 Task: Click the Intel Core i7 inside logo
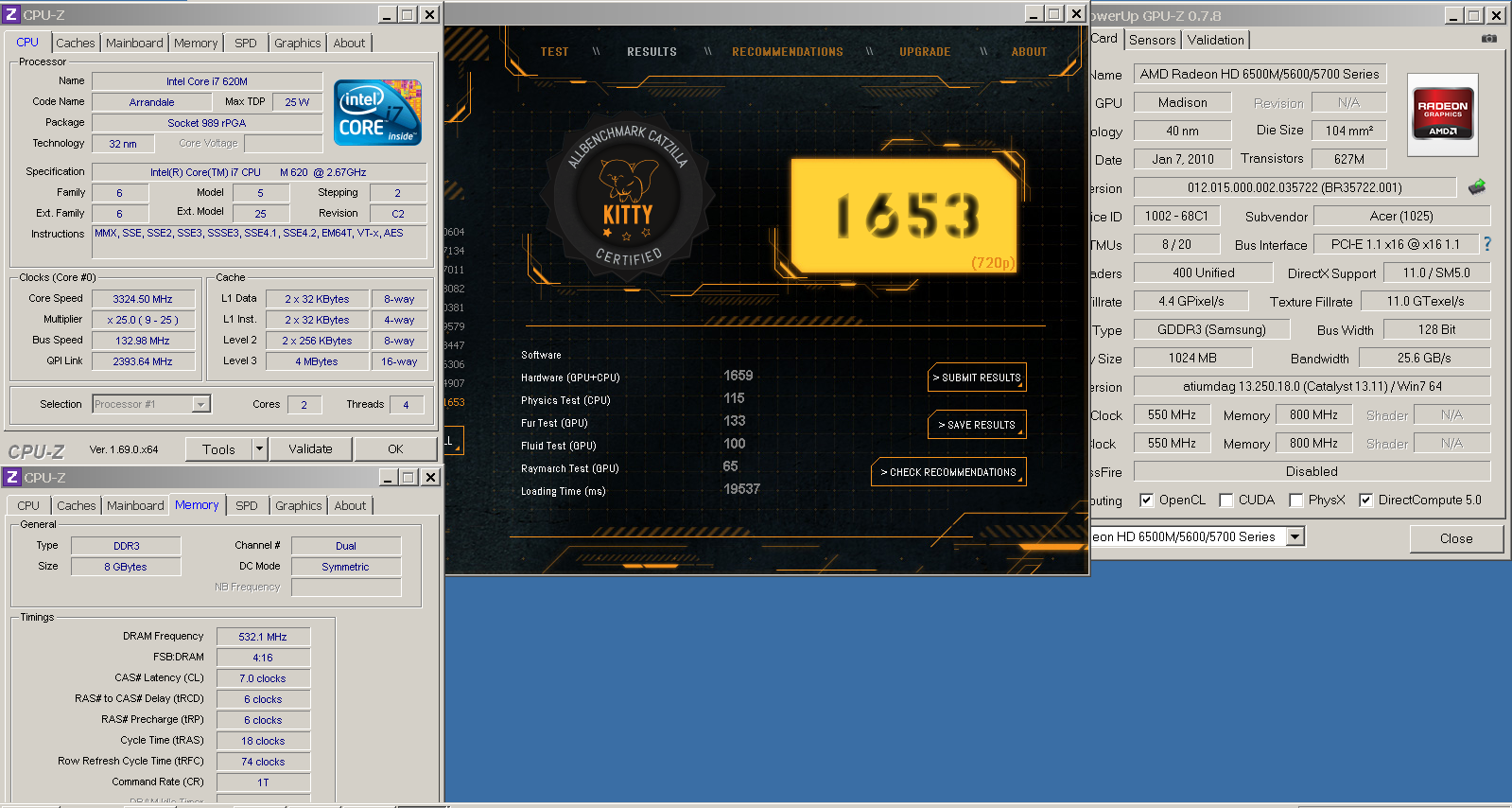377,114
